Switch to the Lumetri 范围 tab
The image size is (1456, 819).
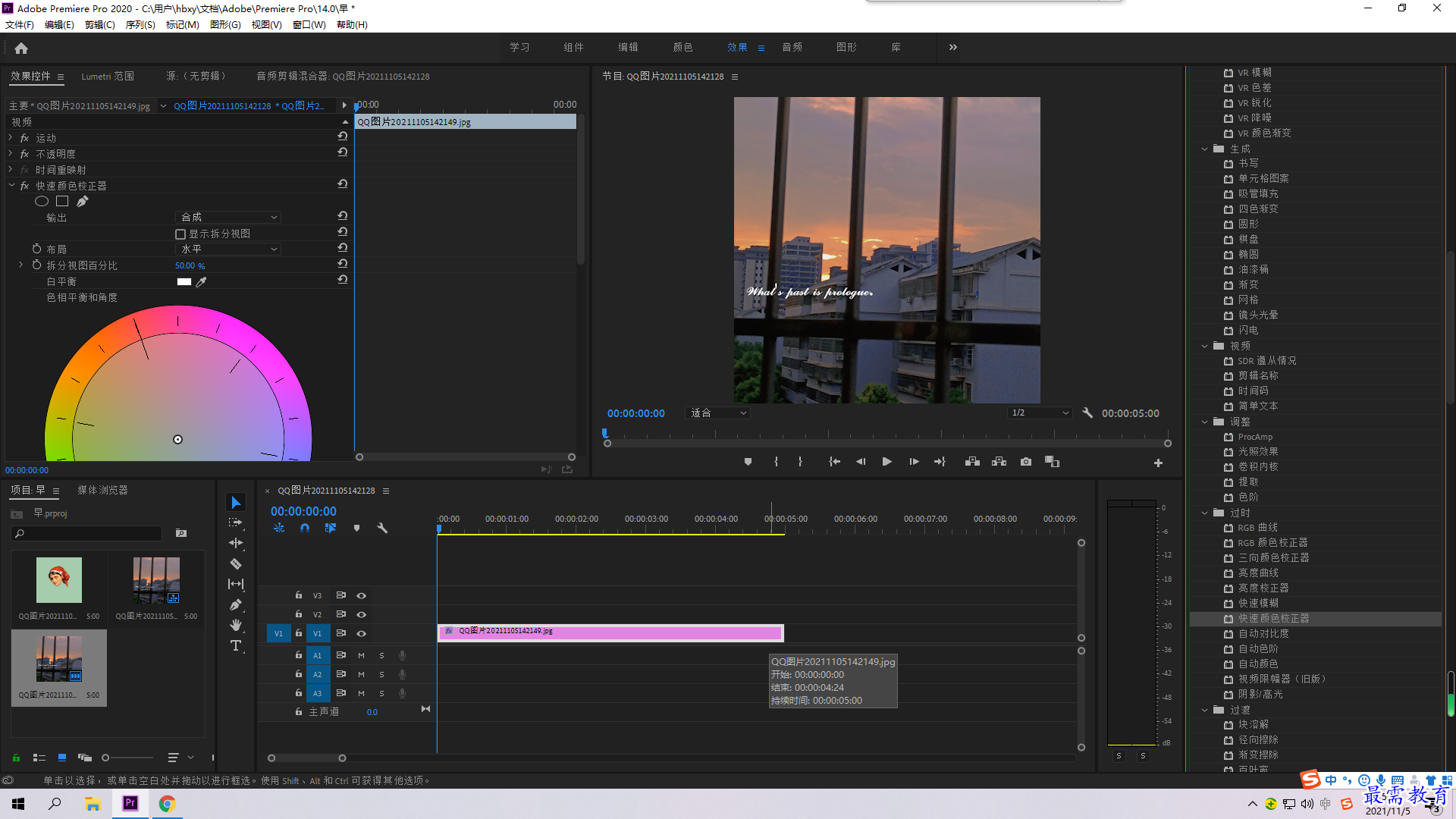pos(108,77)
